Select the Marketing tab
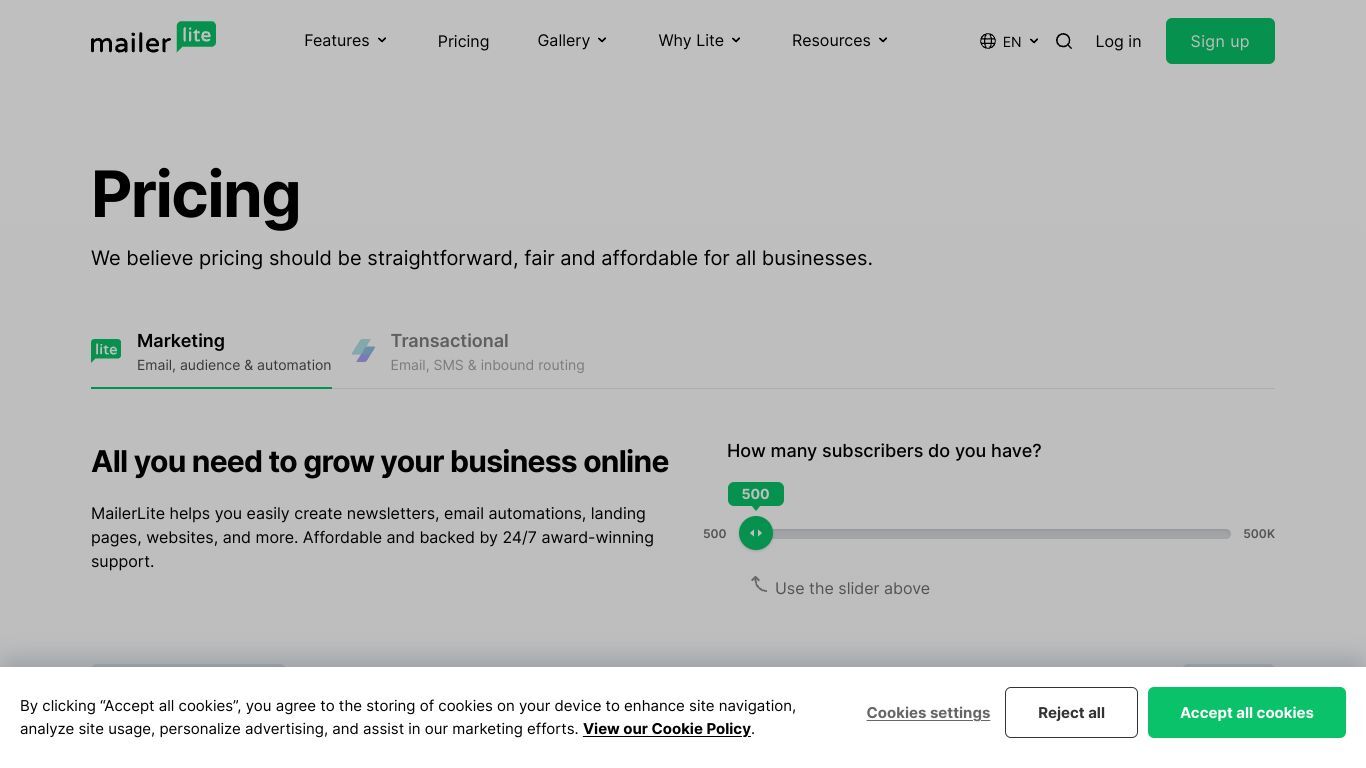Screen dimensions: 1366x768 [x=211, y=352]
